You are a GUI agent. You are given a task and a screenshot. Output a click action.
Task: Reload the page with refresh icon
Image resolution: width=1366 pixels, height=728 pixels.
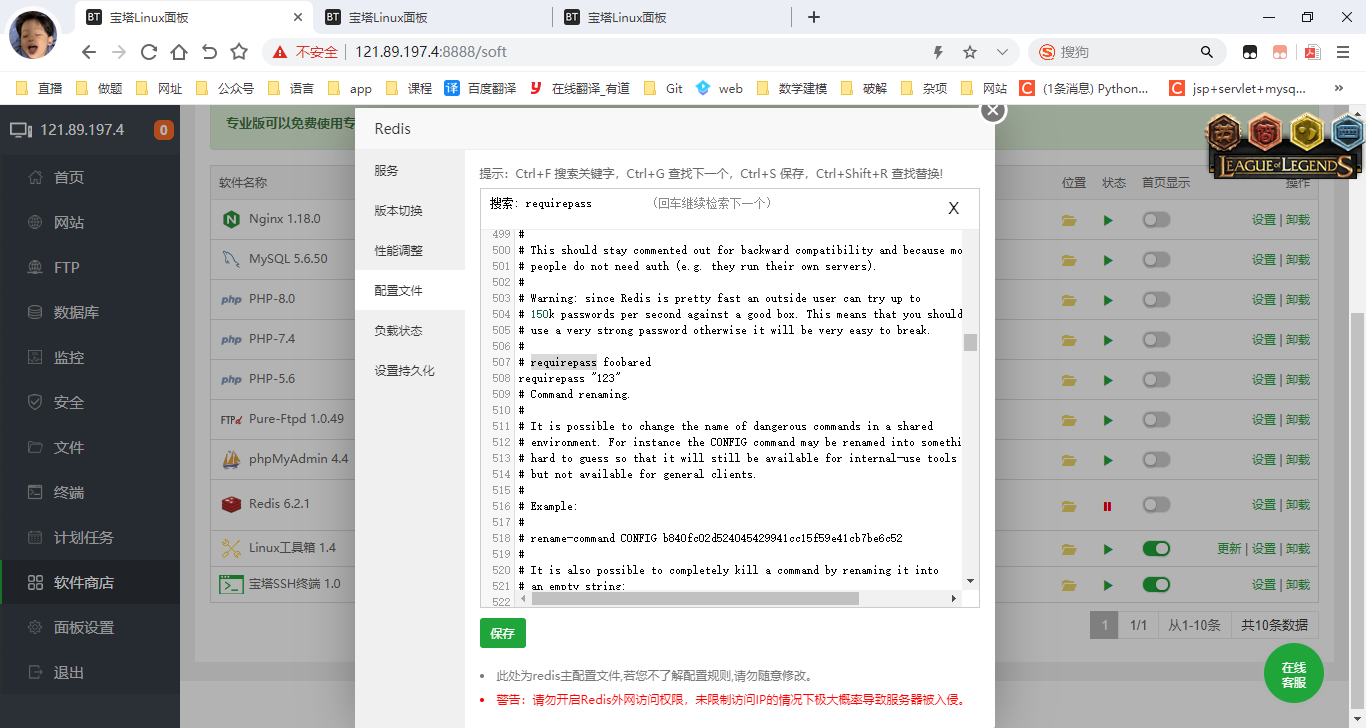tap(149, 52)
